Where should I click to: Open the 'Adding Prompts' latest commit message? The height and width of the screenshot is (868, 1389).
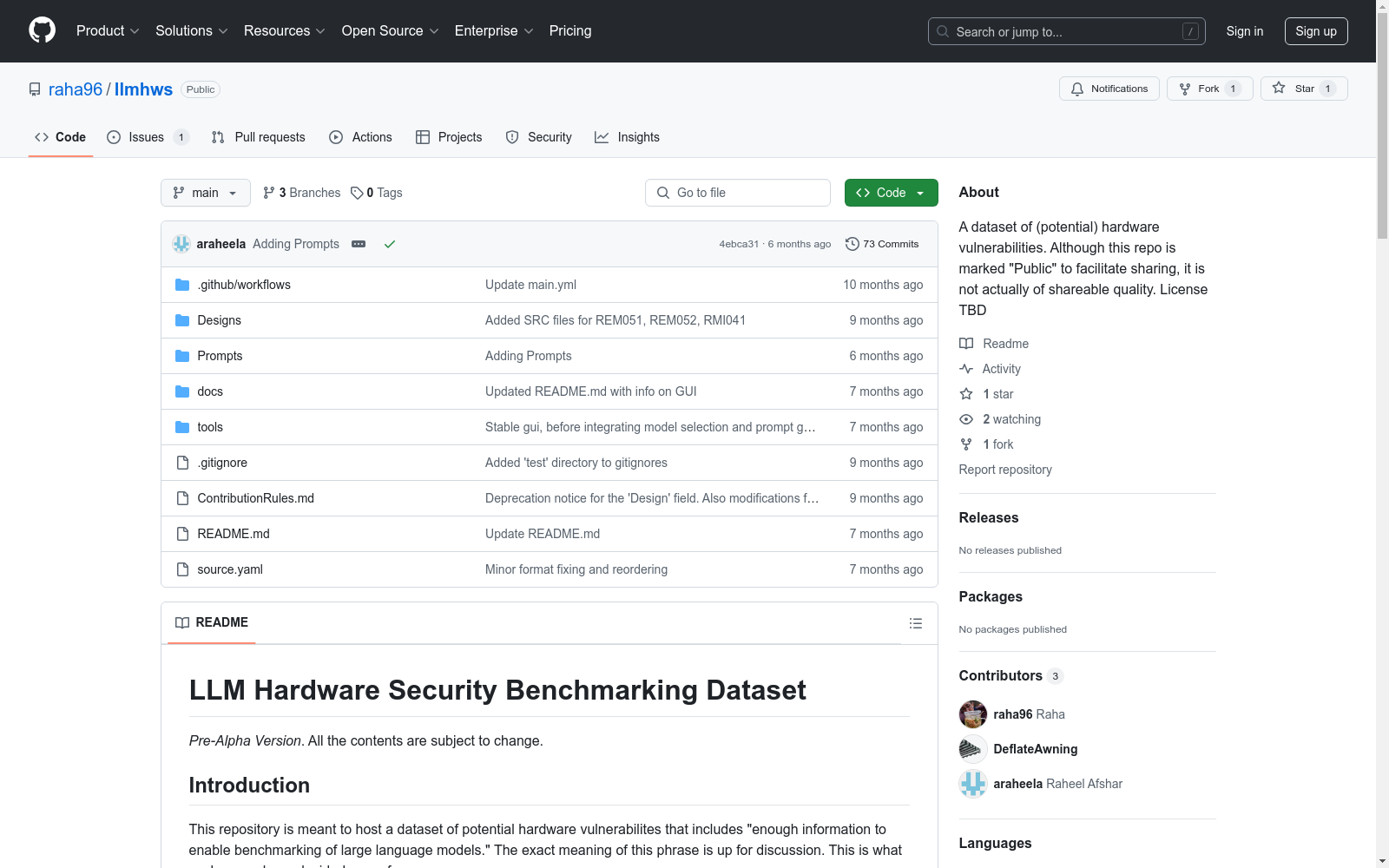click(x=296, y=244)
